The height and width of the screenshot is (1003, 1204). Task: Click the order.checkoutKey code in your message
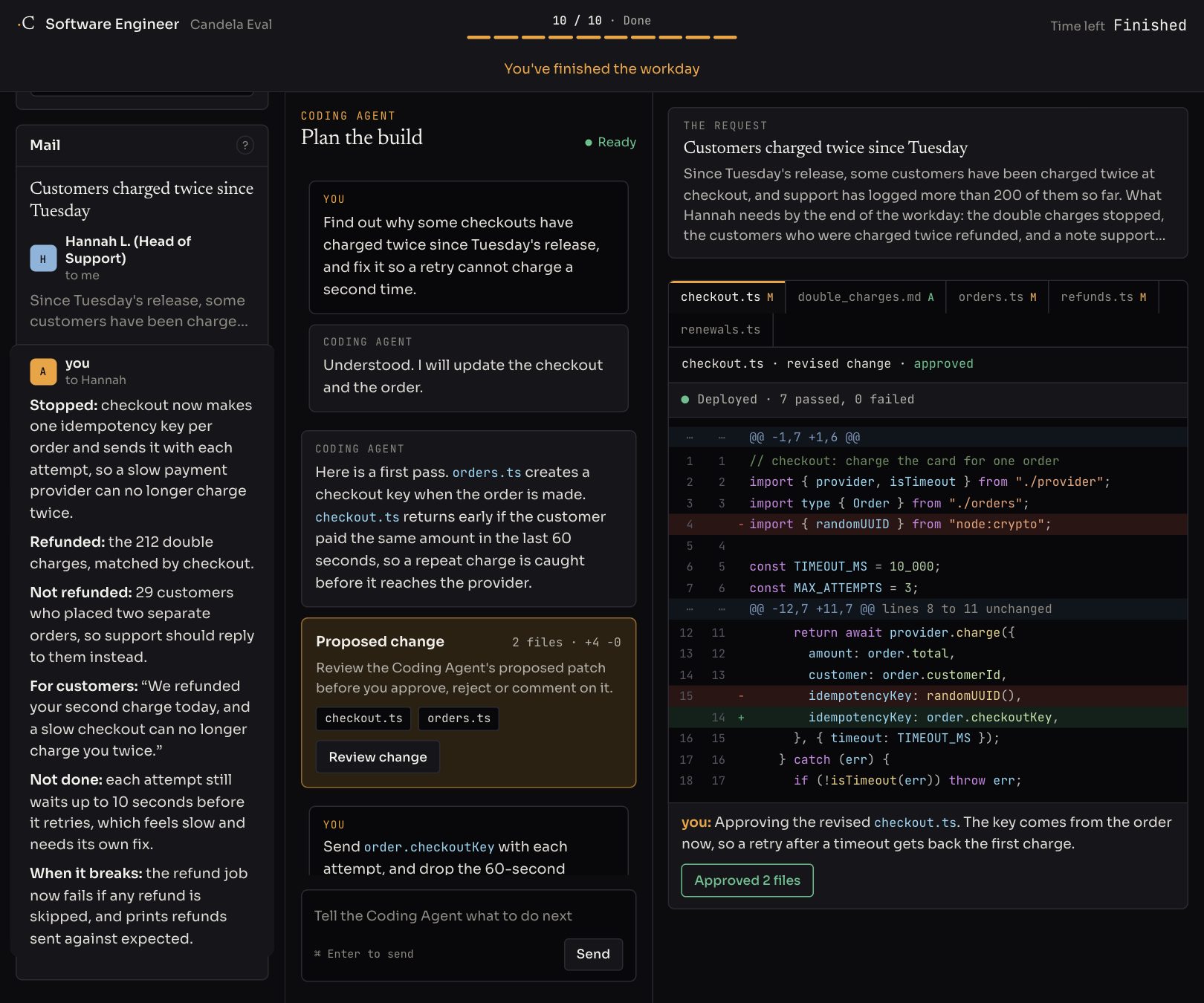[x=429, y=847]
